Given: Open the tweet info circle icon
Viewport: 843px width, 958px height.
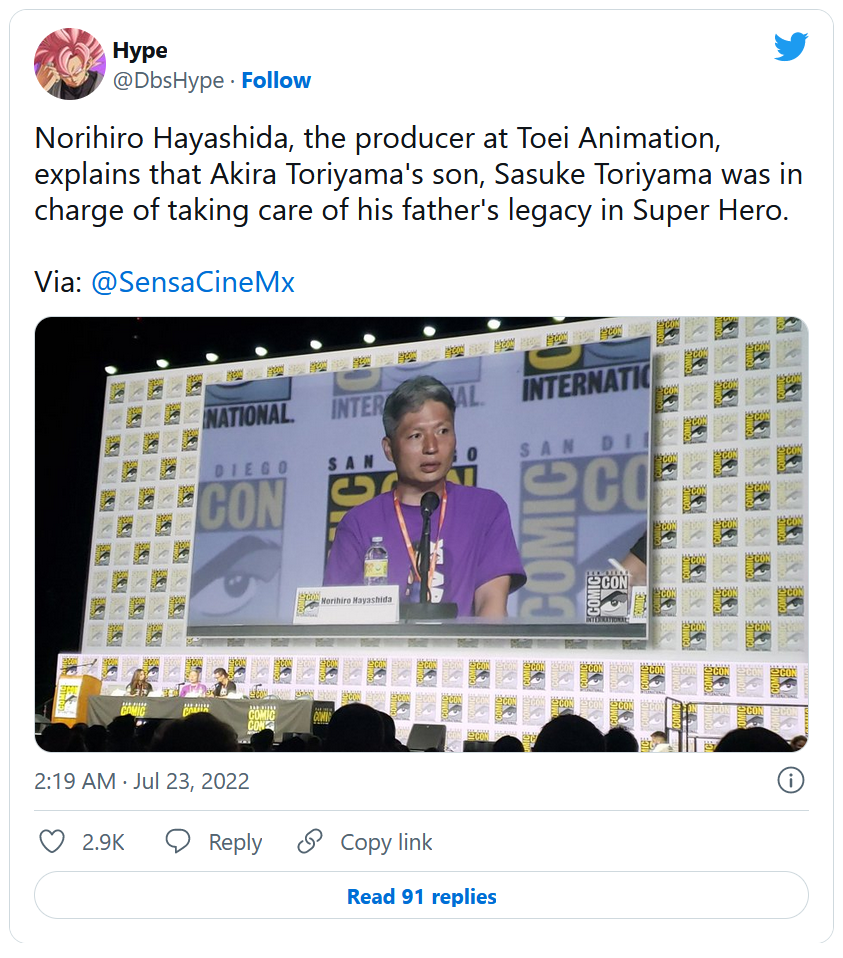Looking at the screenshot, I should [x=790, y=781].
